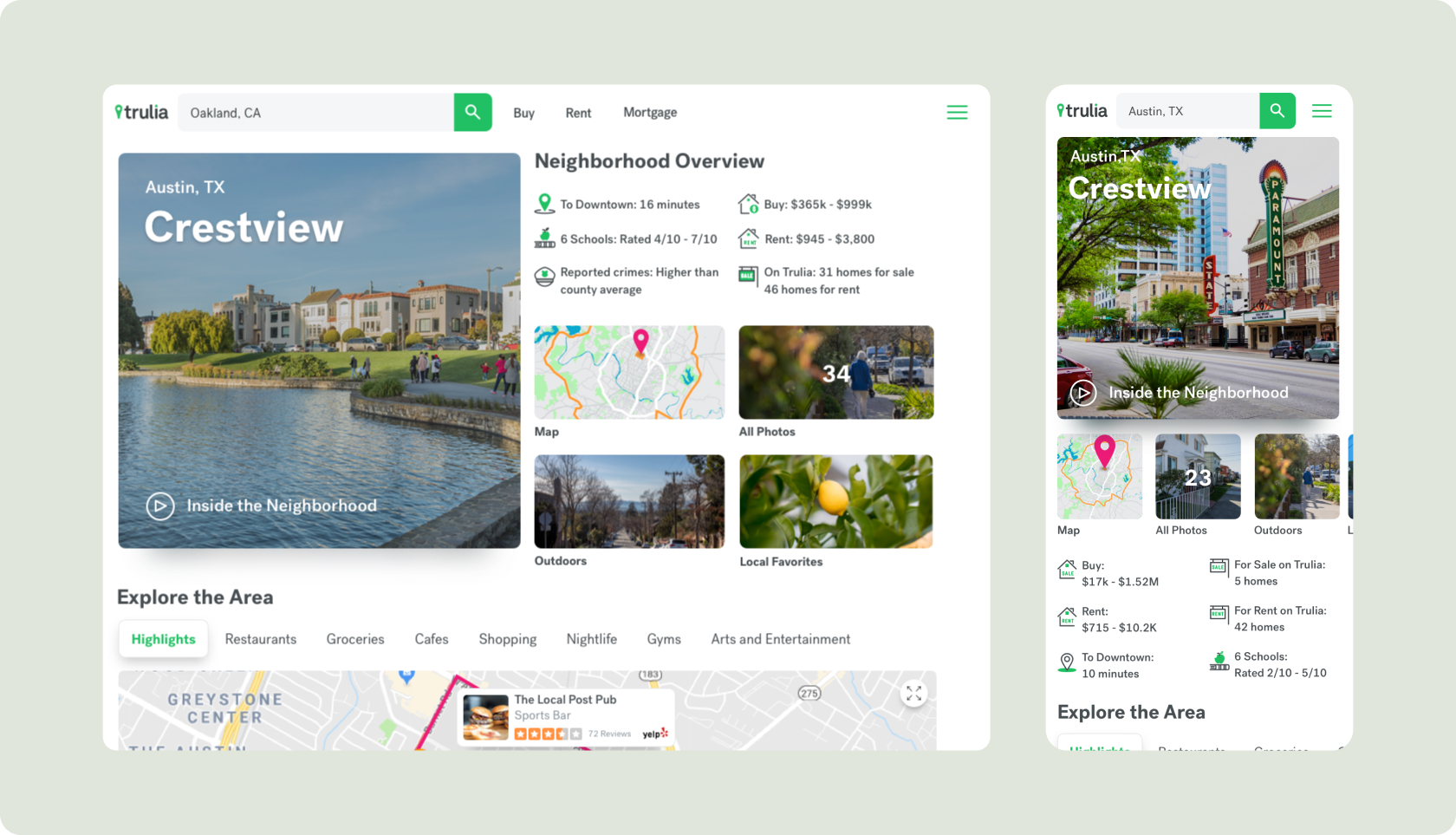Click the Austin, TX search input field

pyautogui.click(x=1187, y=111)
